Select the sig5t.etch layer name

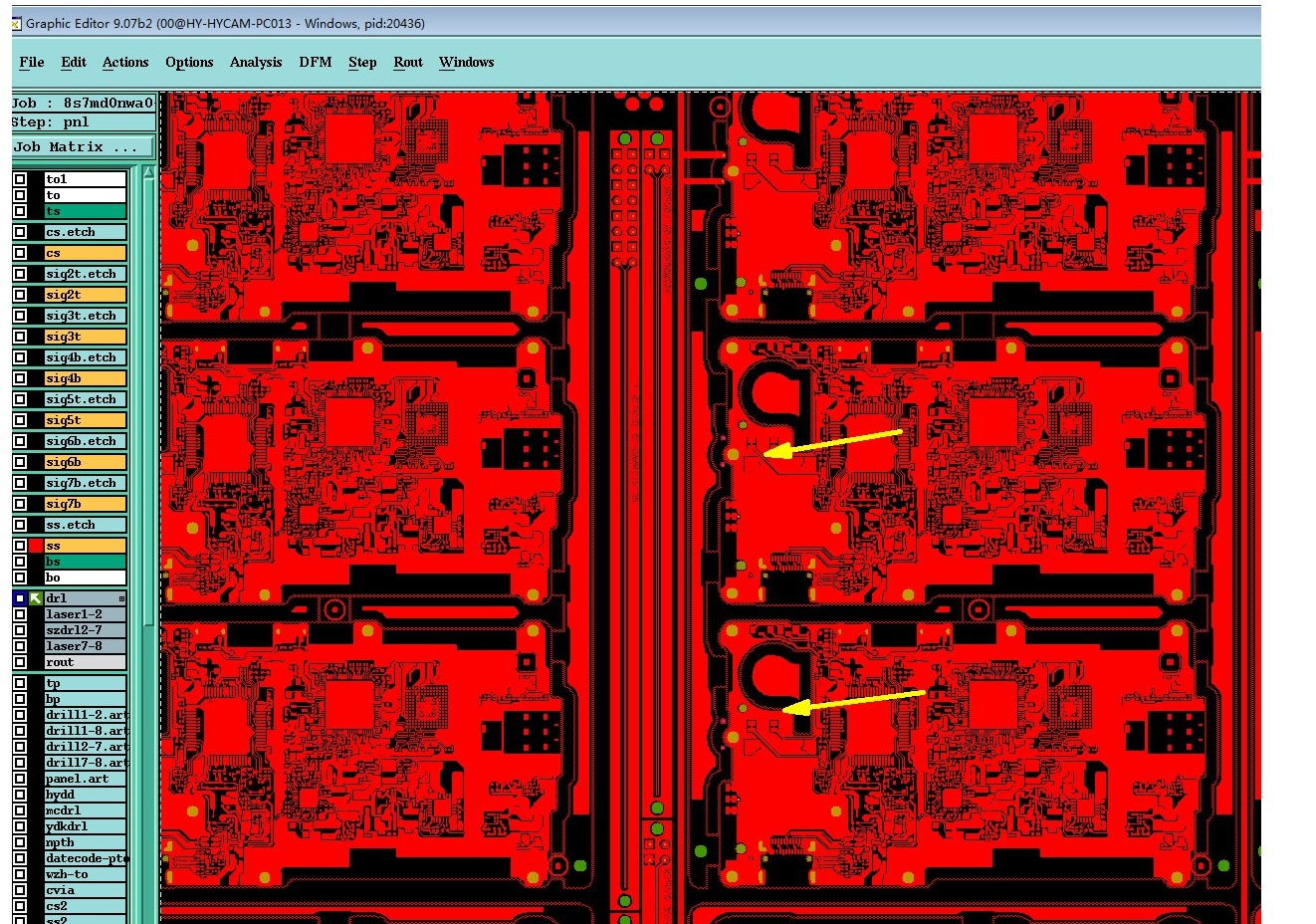pos(86,399)
